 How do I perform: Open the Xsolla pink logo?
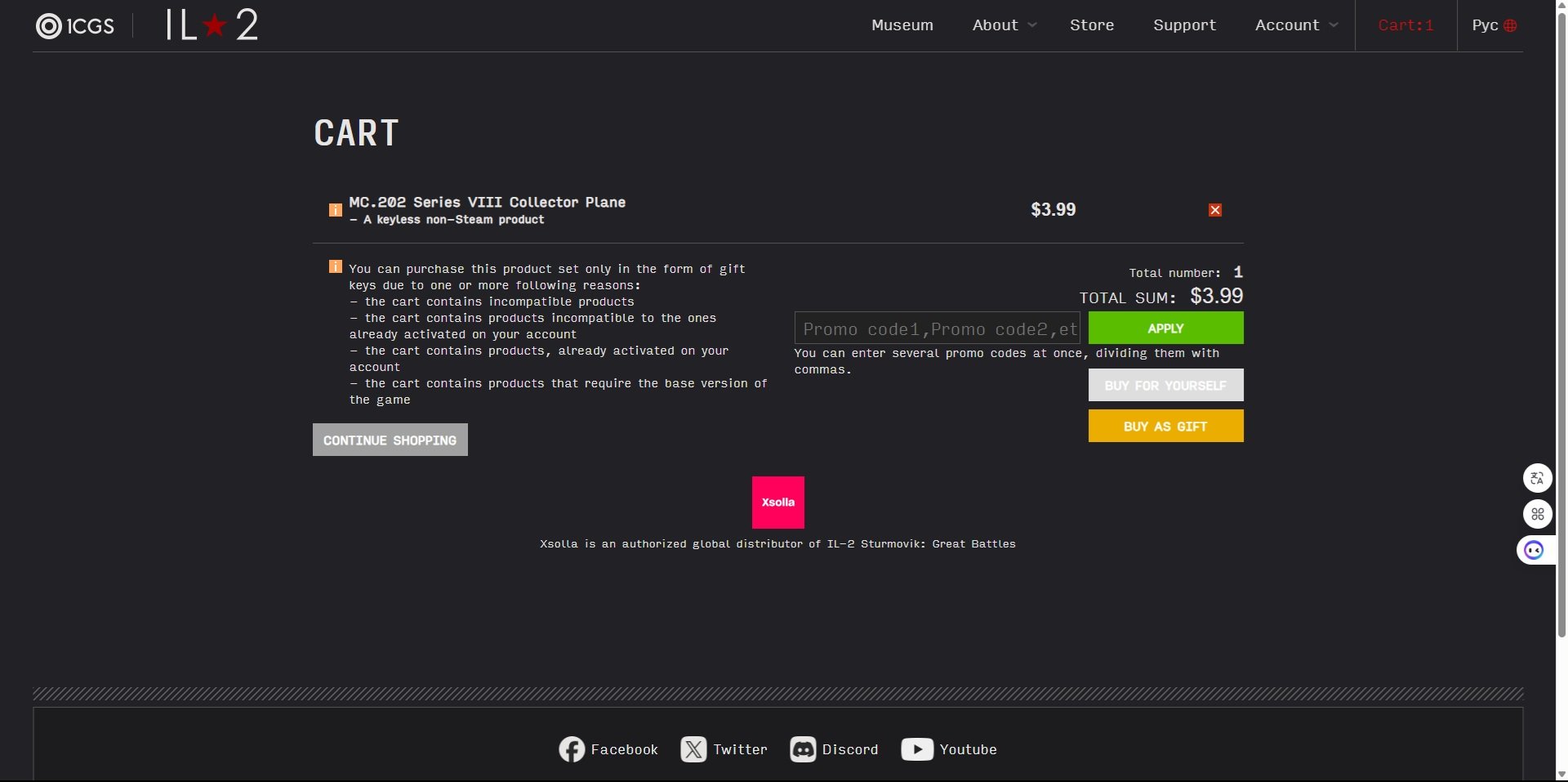(x=778, y=503)
